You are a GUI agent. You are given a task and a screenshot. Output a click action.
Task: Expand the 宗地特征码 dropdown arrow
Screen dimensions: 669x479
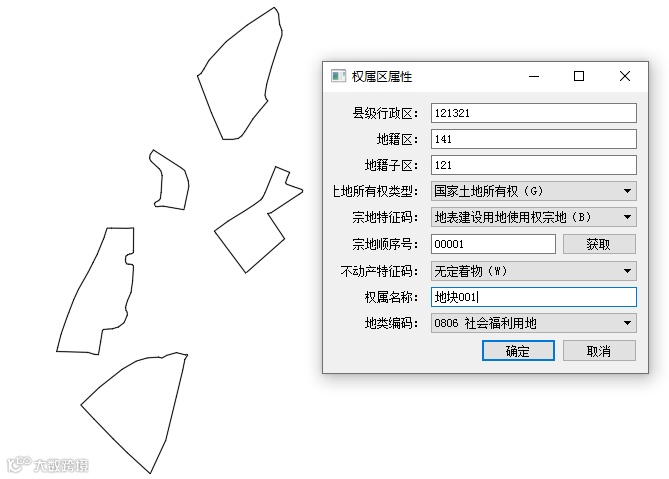coord(627,217)
